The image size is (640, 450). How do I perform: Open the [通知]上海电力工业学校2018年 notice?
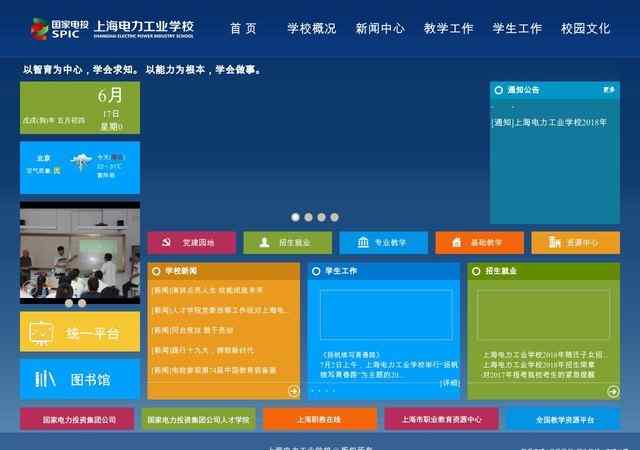pos(549,123)
